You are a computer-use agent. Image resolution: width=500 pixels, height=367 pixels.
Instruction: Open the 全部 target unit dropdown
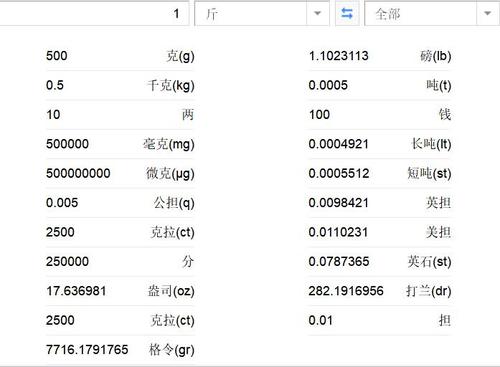pos(432,13)
